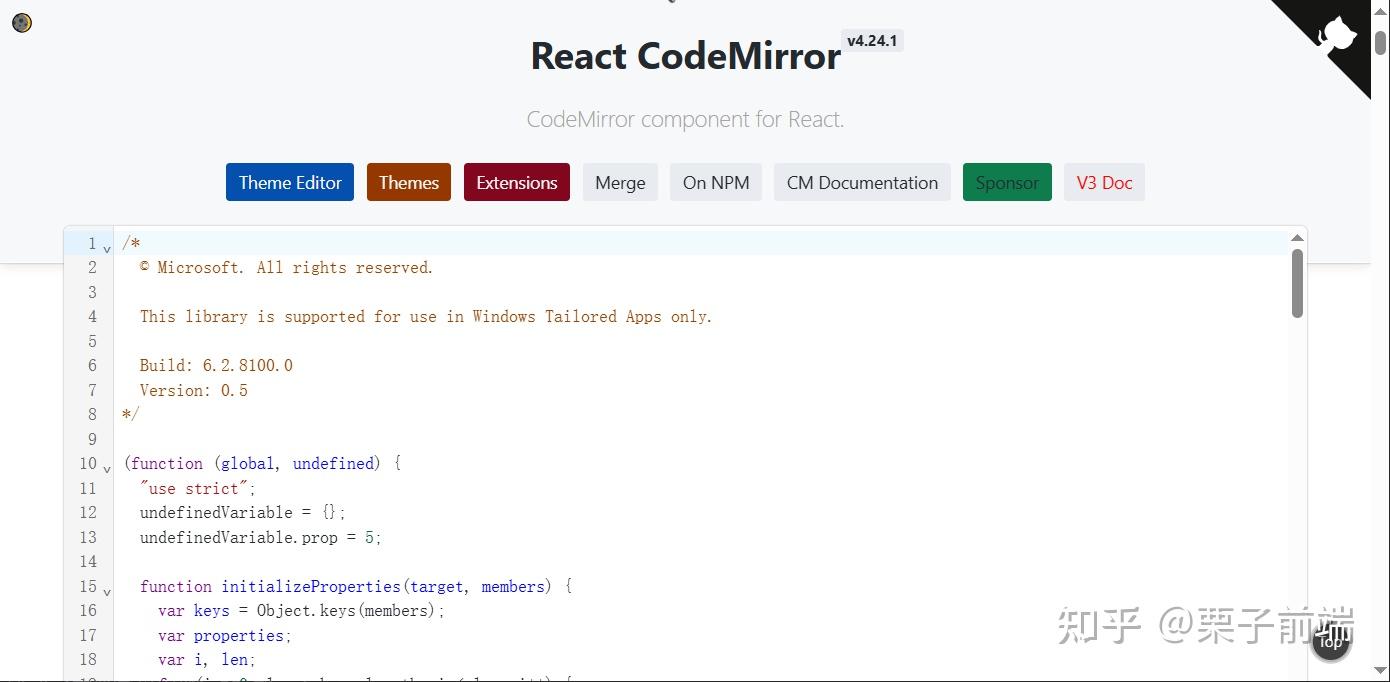Open the Extensions page
Image resolution: width=1390 pixels, height=682 pixels.
(x=516, y=182)
